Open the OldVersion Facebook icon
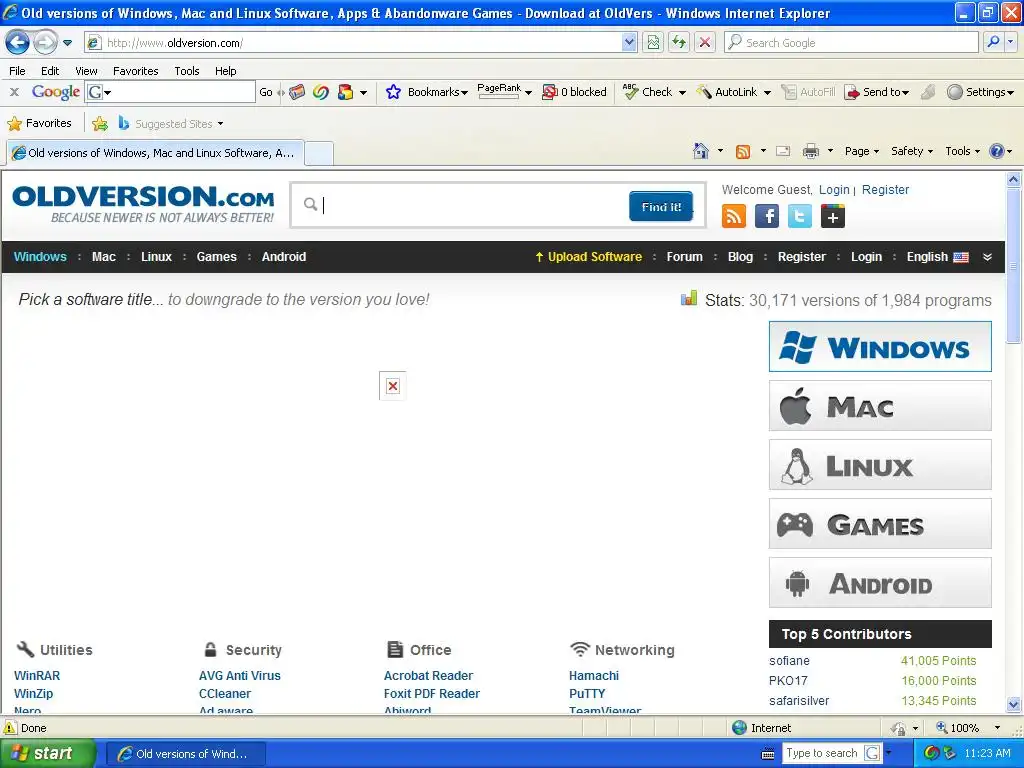This screenshot has height=768, width=1024. [767, 216]
